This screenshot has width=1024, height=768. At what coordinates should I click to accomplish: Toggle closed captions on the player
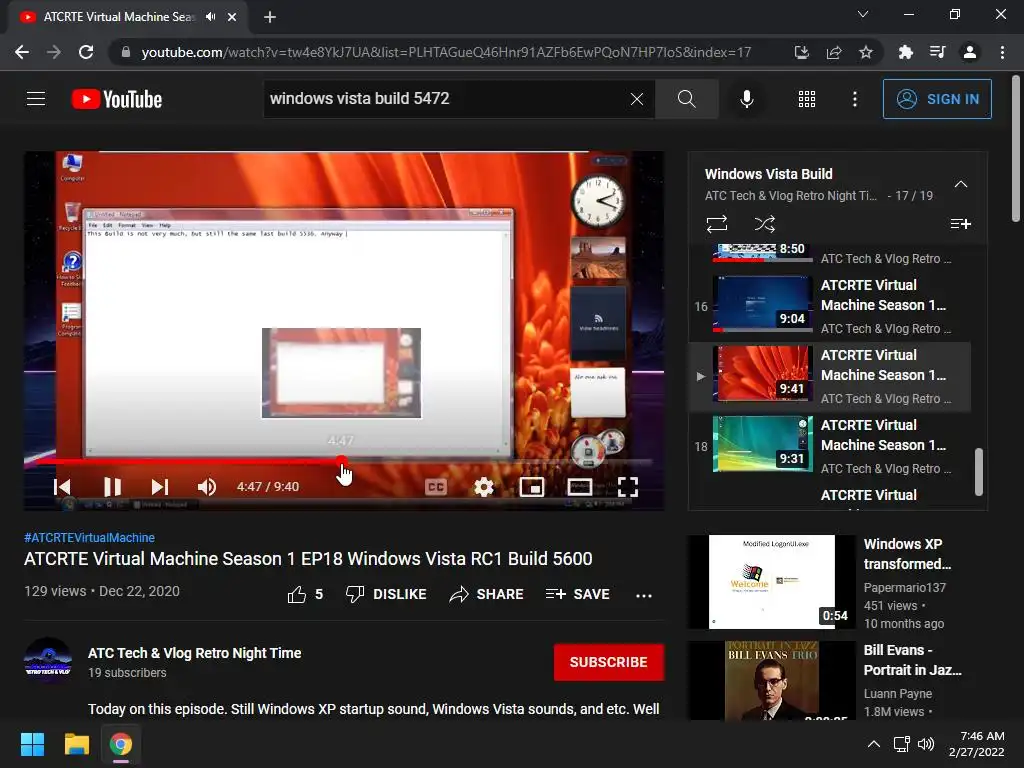436,487
